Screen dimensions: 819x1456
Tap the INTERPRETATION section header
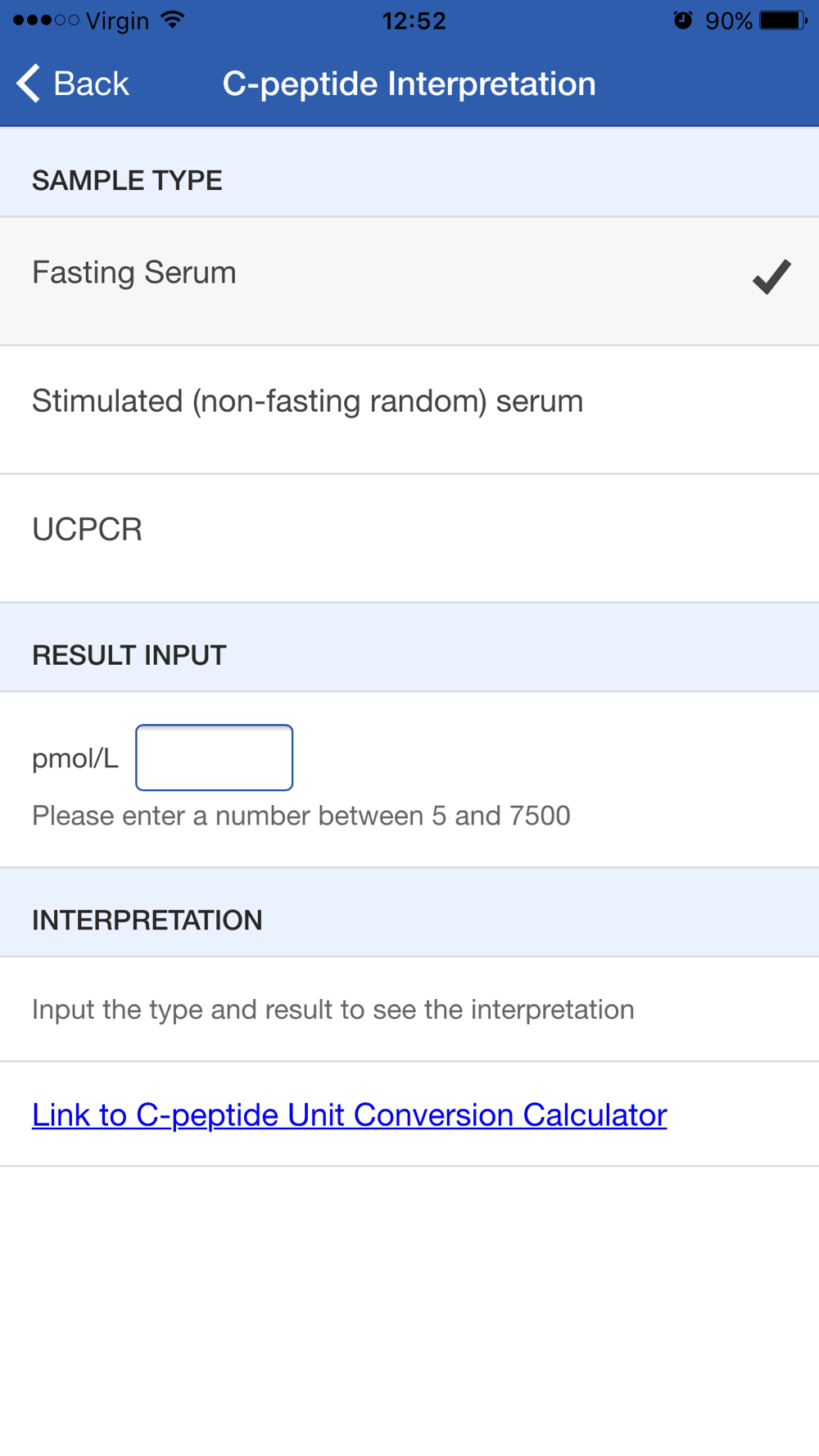coord(147,920)
